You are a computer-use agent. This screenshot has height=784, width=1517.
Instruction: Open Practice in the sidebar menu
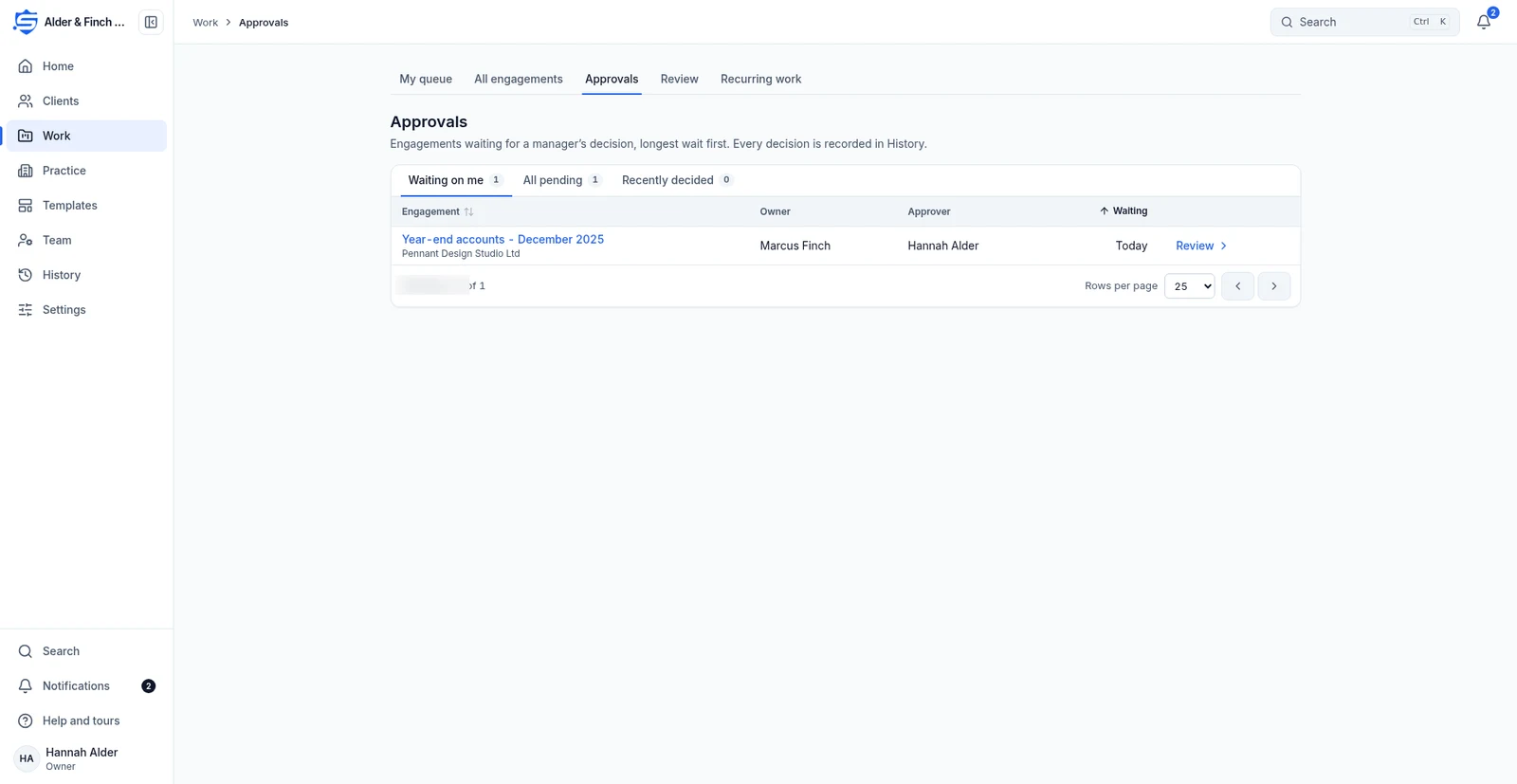click(86, 171)
